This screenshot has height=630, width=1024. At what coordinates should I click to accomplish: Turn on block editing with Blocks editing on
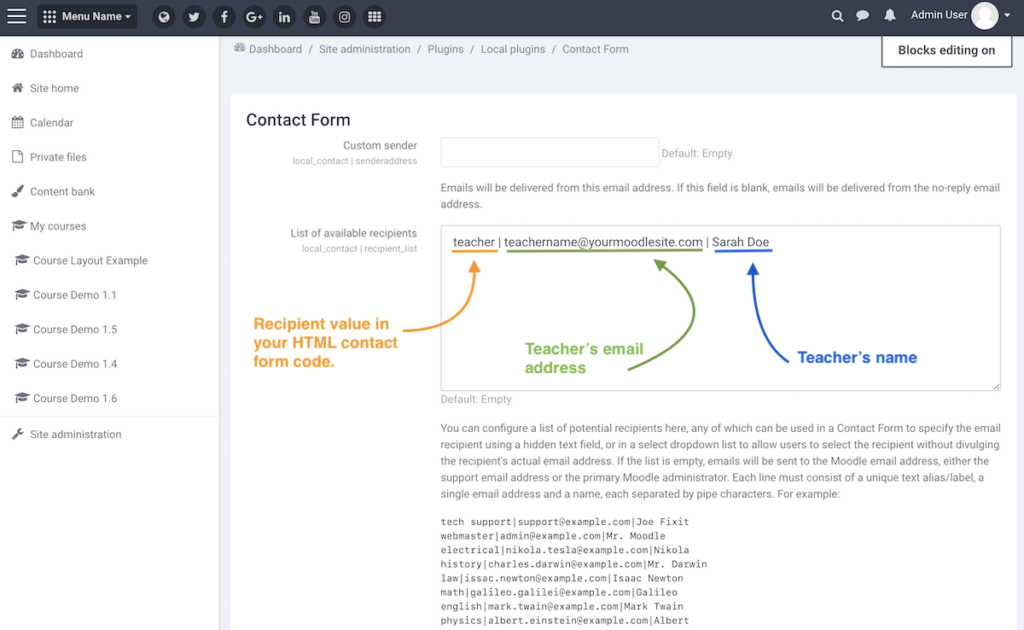coord(946,50)
